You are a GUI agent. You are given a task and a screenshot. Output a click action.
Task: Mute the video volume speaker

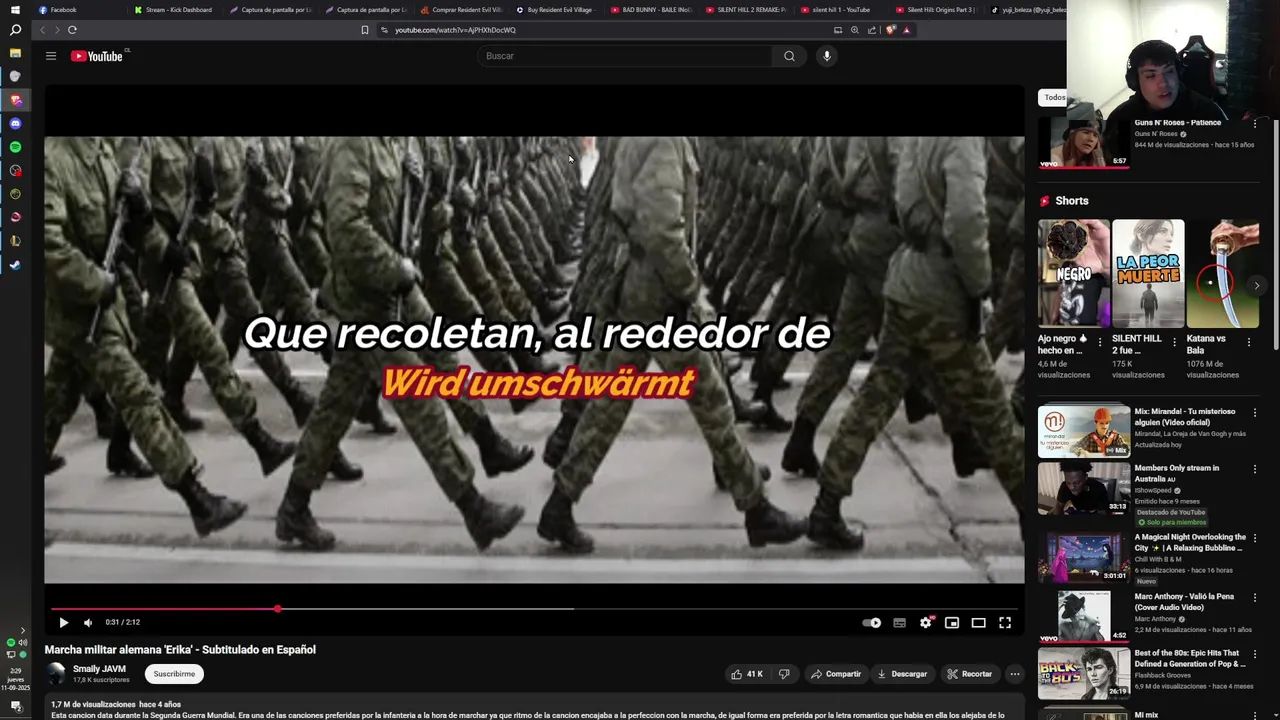tap(88, 622)
